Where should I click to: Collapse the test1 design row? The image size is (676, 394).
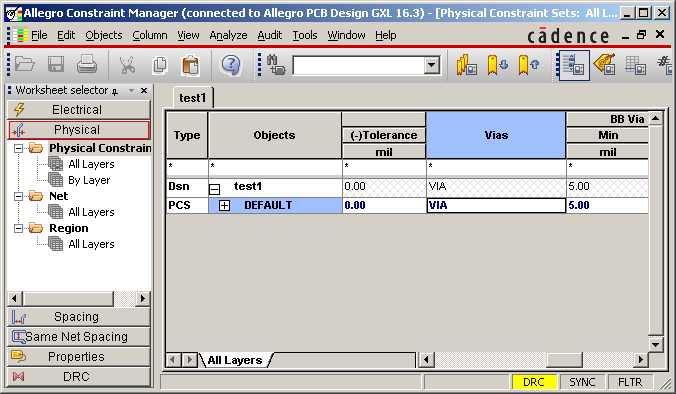click(x=214, y=189)
